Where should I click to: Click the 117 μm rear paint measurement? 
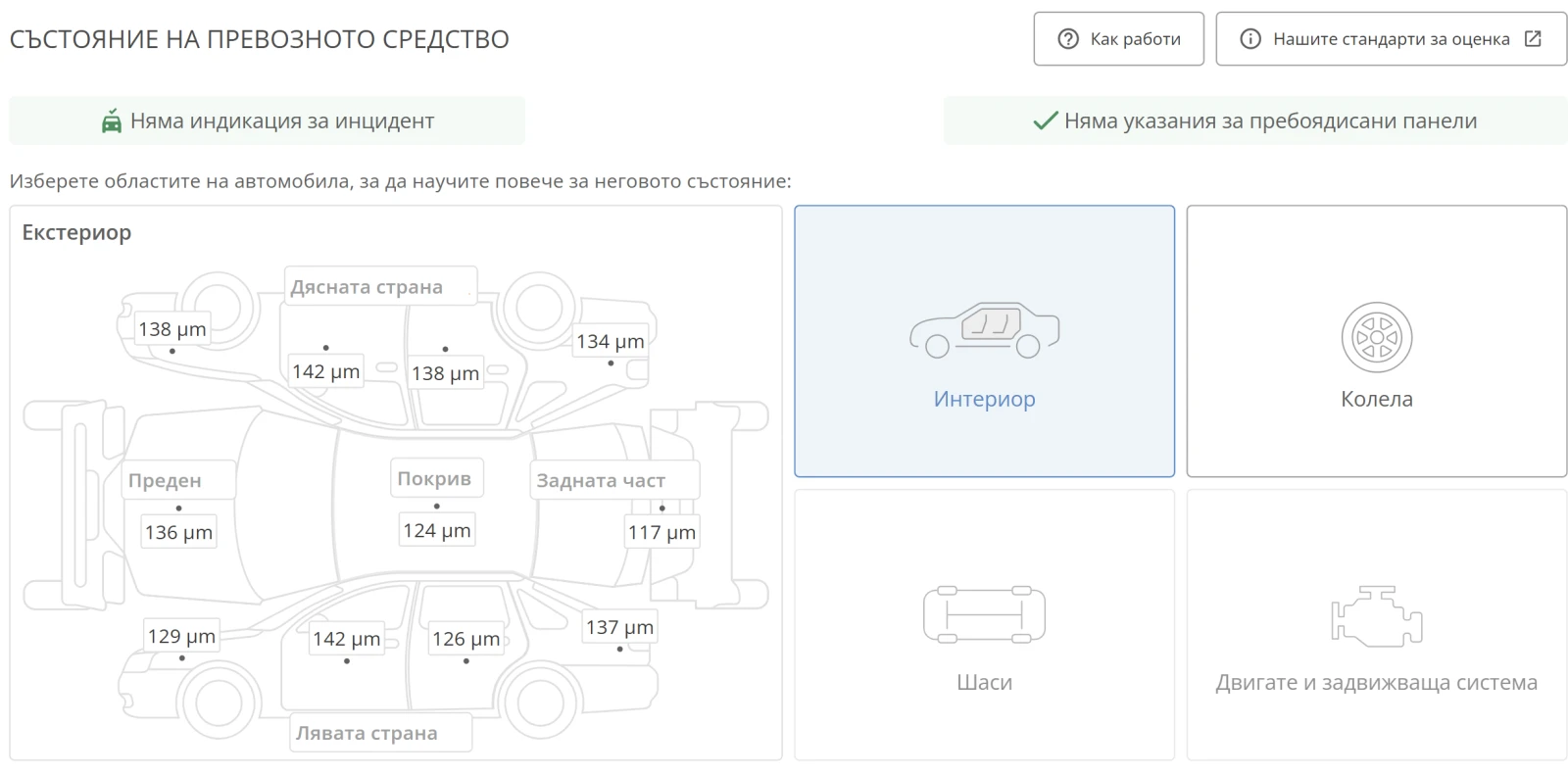(661, 532)
